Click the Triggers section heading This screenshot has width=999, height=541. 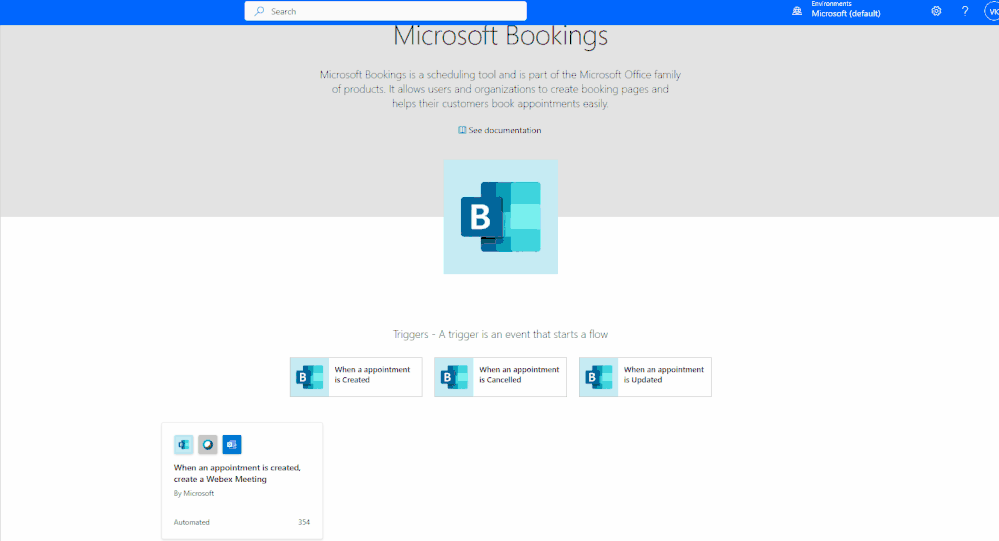coord(500,334)
